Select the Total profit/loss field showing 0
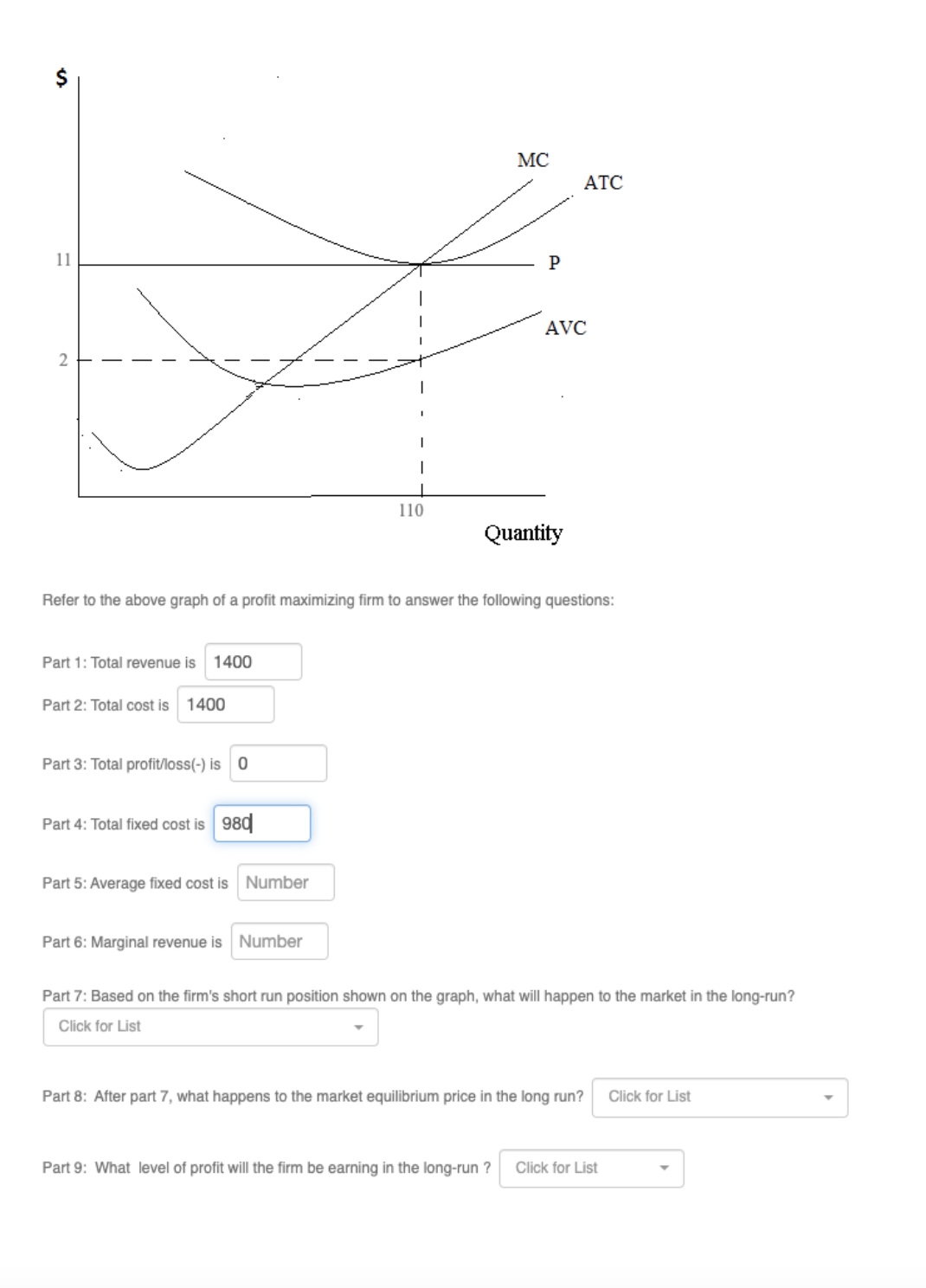Screen dimensions: 926x1288 pyautogui.click(x=280, y=763)
